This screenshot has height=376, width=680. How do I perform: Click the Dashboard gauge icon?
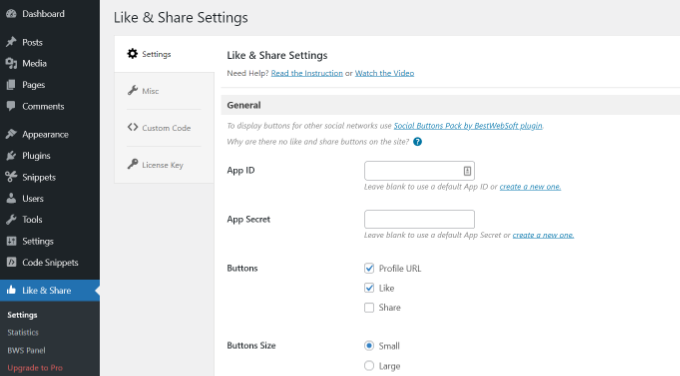pos(11,14)
